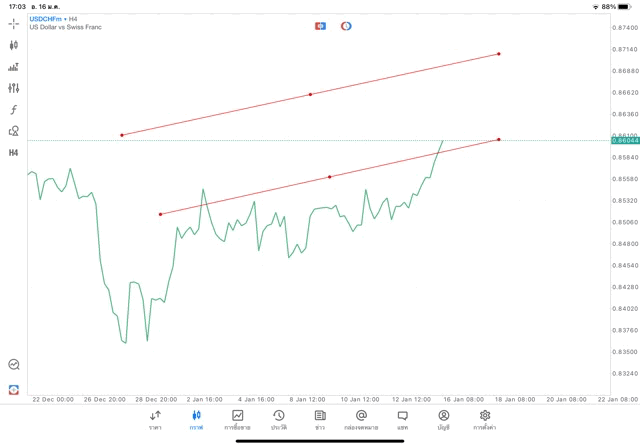
Task: Tap the green current price label 0.86044
Action: 624,141
